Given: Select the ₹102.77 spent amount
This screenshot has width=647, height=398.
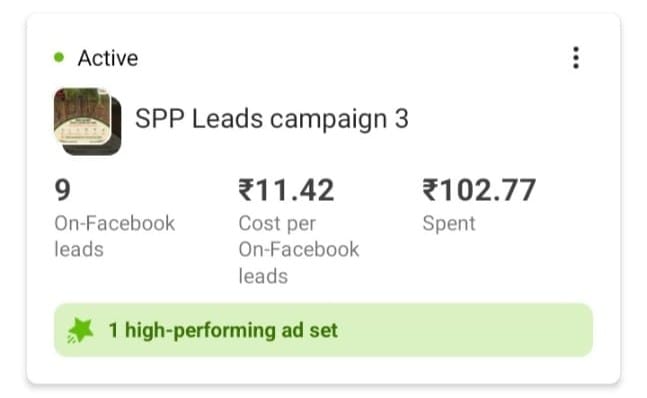Looking at the screenshot, I should (479, 190).
